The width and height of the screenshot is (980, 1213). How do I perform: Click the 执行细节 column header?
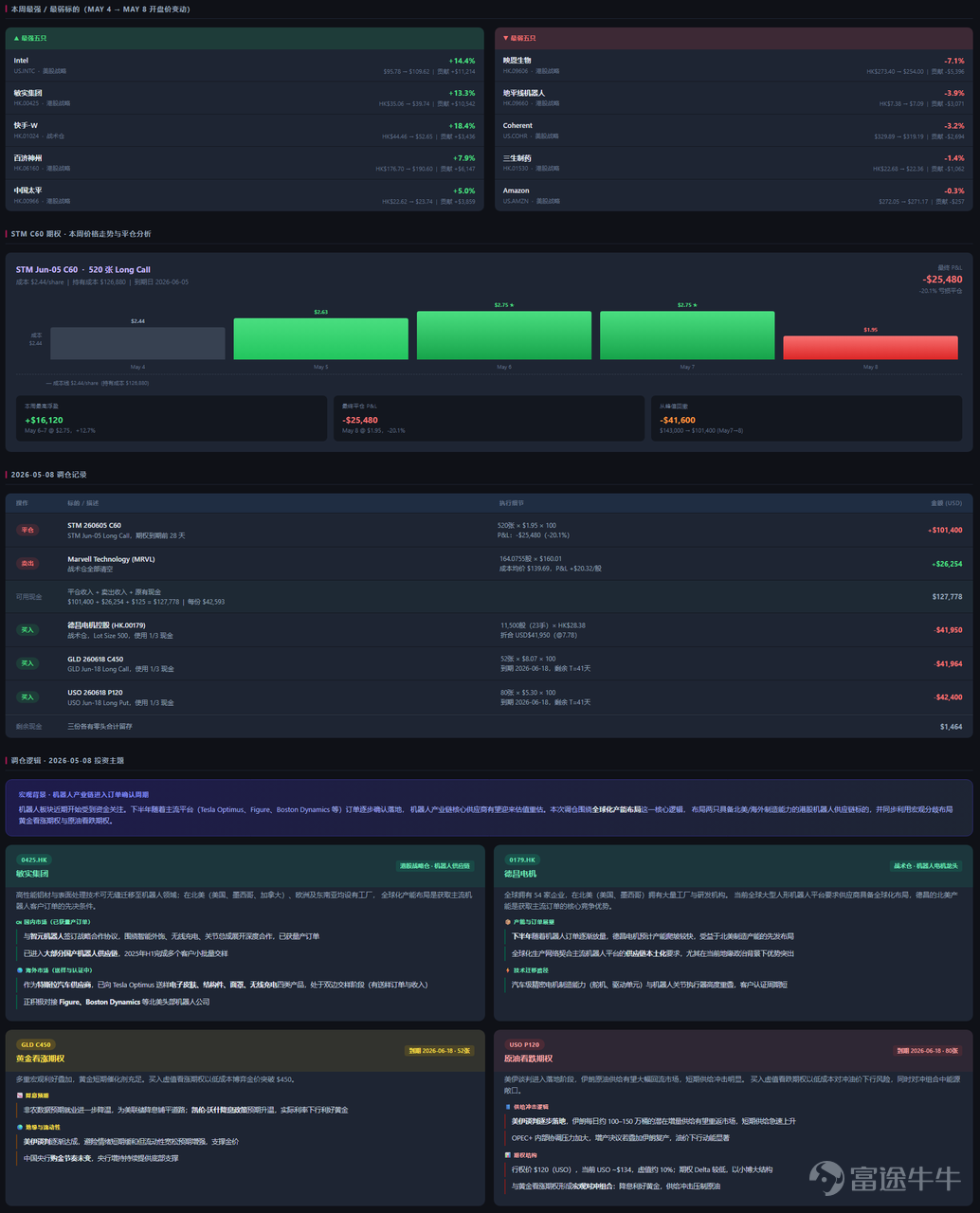click(x=512, y=503)
